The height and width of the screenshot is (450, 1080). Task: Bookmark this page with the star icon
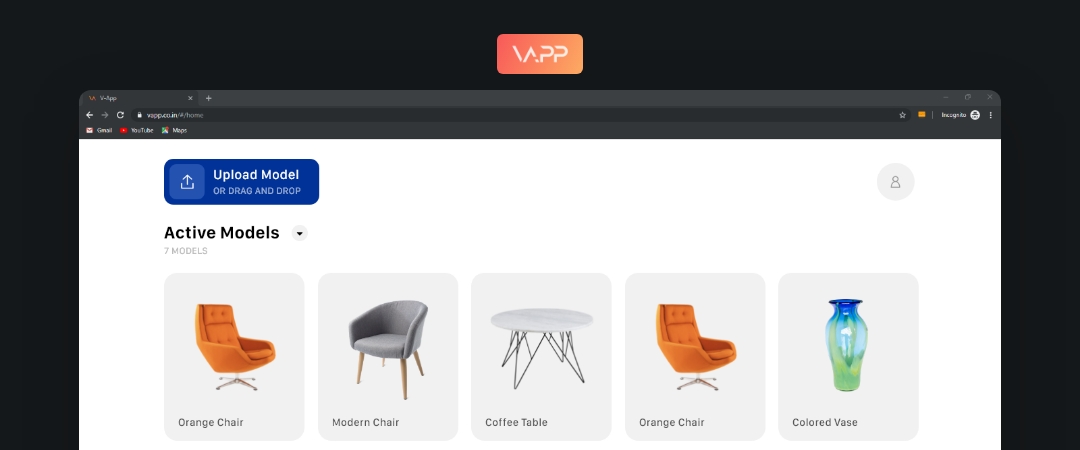coord(902,115)
